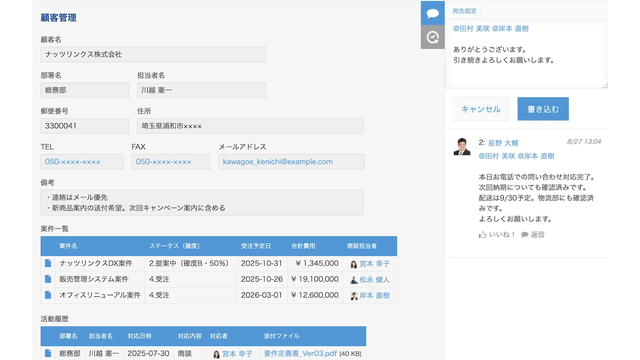Click date cell 2026-03-01
The width and height of the screenshot is (640, 360).
point(262,295)
